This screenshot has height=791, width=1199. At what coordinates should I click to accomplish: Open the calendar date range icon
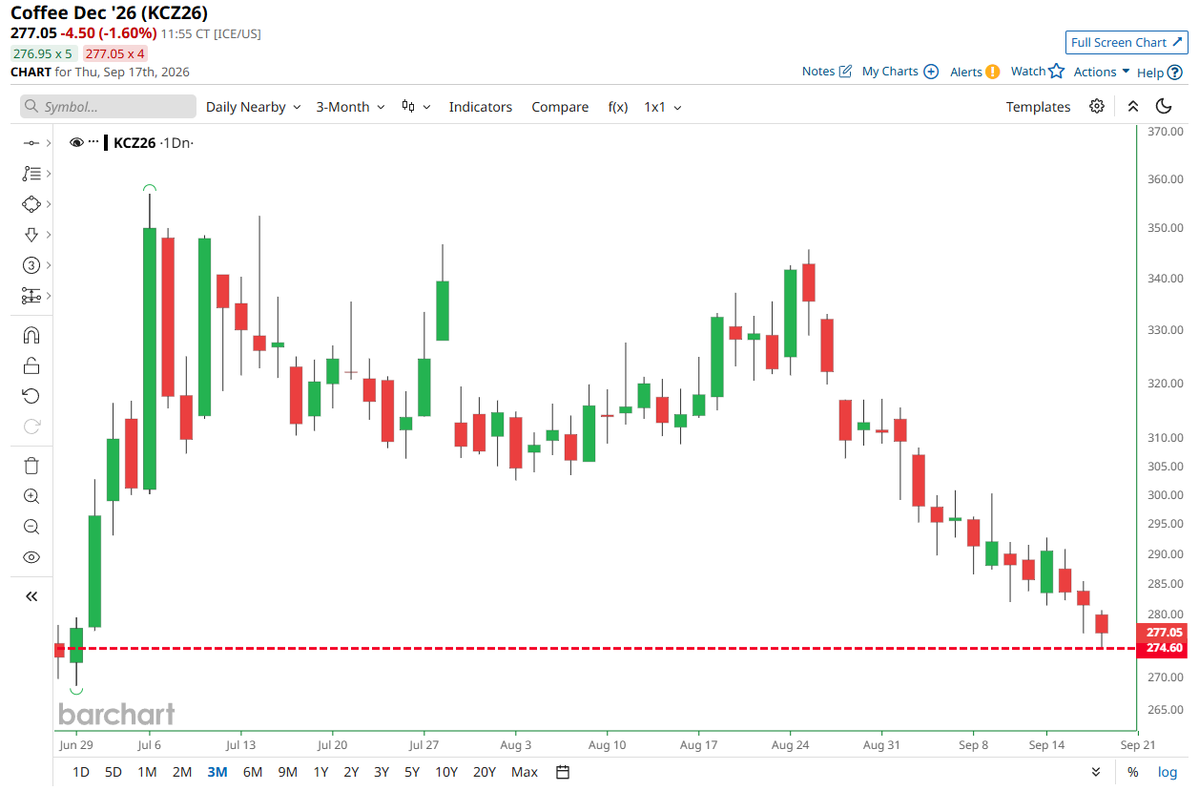pyautogui.click(x=563, y=772)
